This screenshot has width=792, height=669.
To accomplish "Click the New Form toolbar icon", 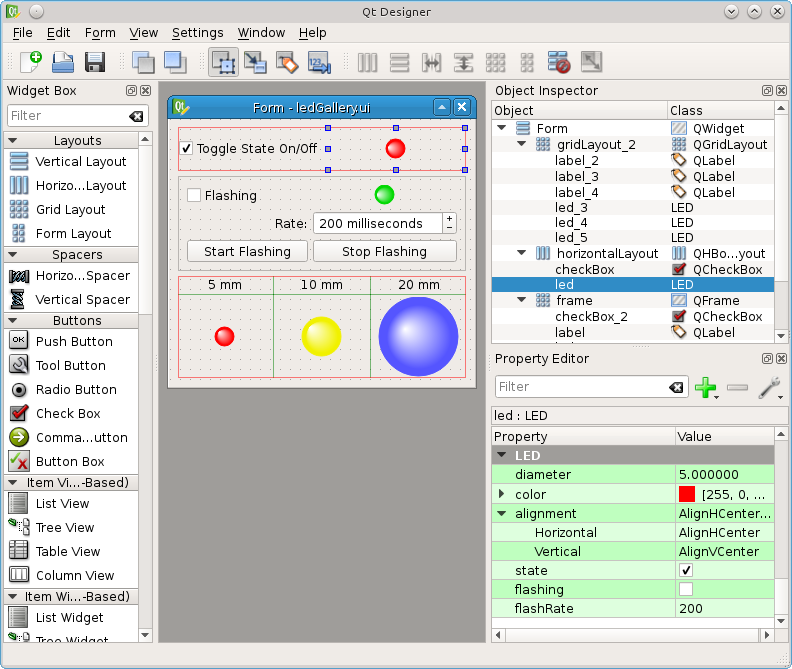I will pos(31,62).
